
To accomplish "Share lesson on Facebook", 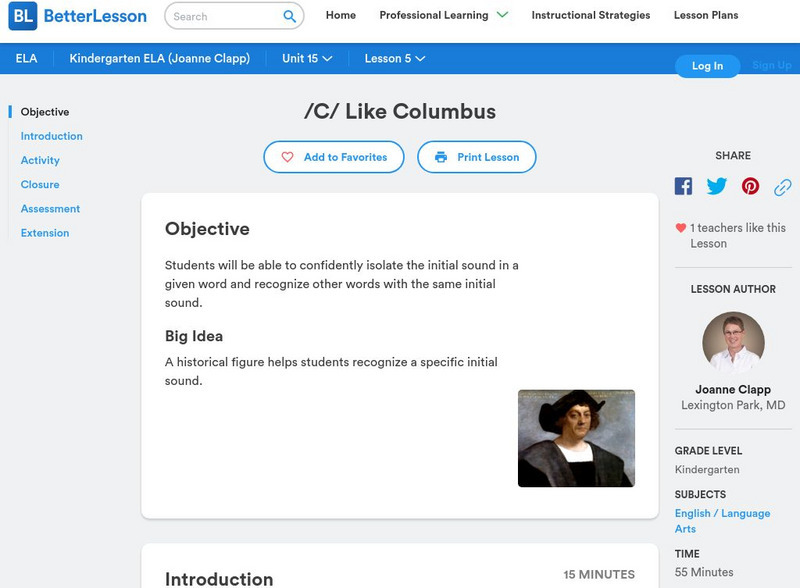I will point(683,186).
